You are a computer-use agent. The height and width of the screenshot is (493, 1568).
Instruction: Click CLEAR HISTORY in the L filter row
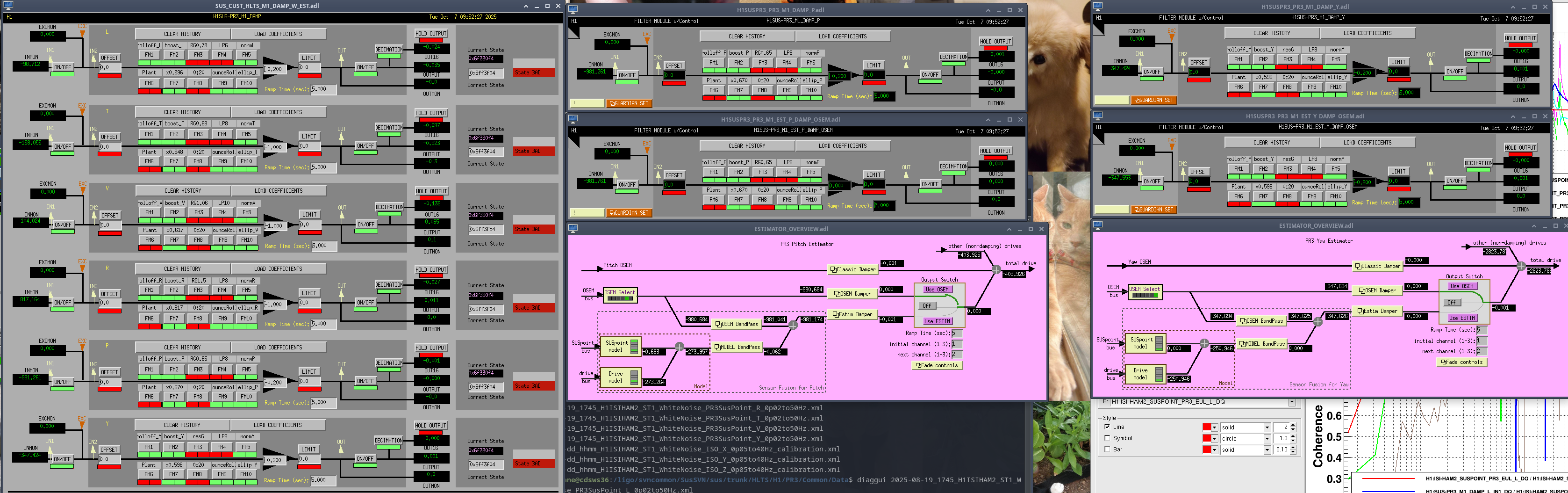(x=182, y=34)
